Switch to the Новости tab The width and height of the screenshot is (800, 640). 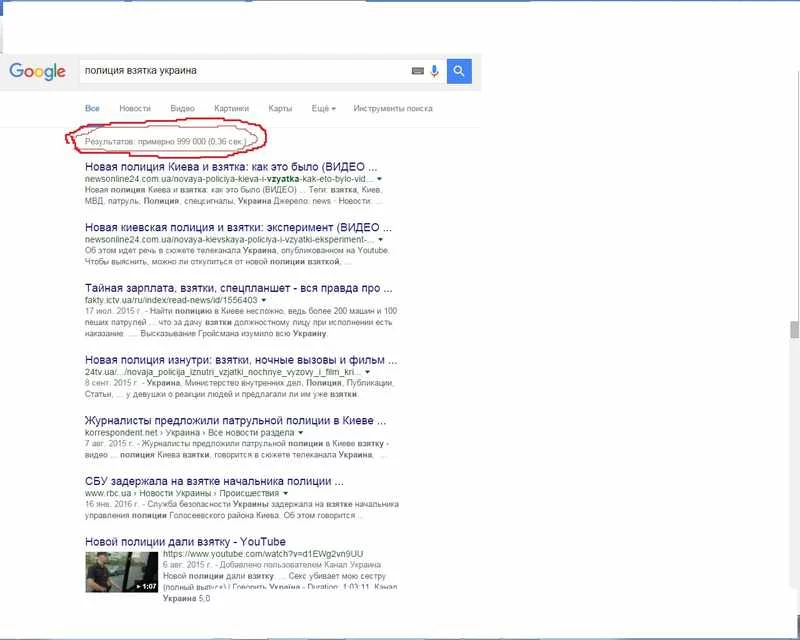(135, 108)
